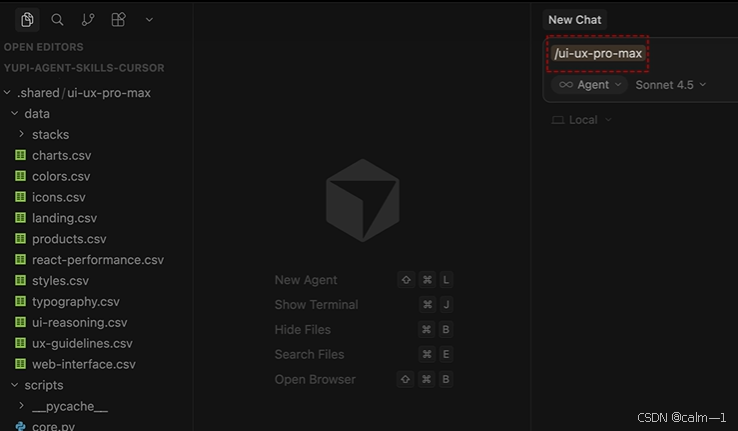The height and width of the screenshot is (431, 738).
Task: Select the New Chat tab
Action: tap(575, 20)
